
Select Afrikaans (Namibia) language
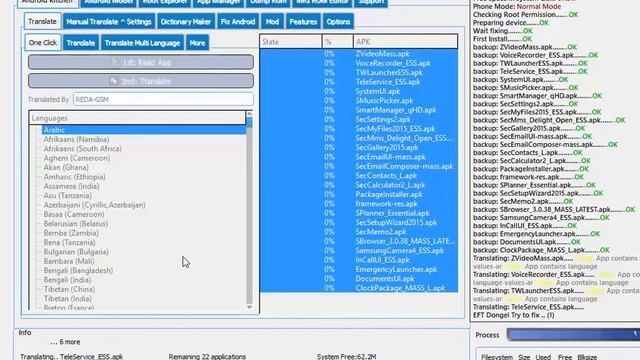[76, 139]
